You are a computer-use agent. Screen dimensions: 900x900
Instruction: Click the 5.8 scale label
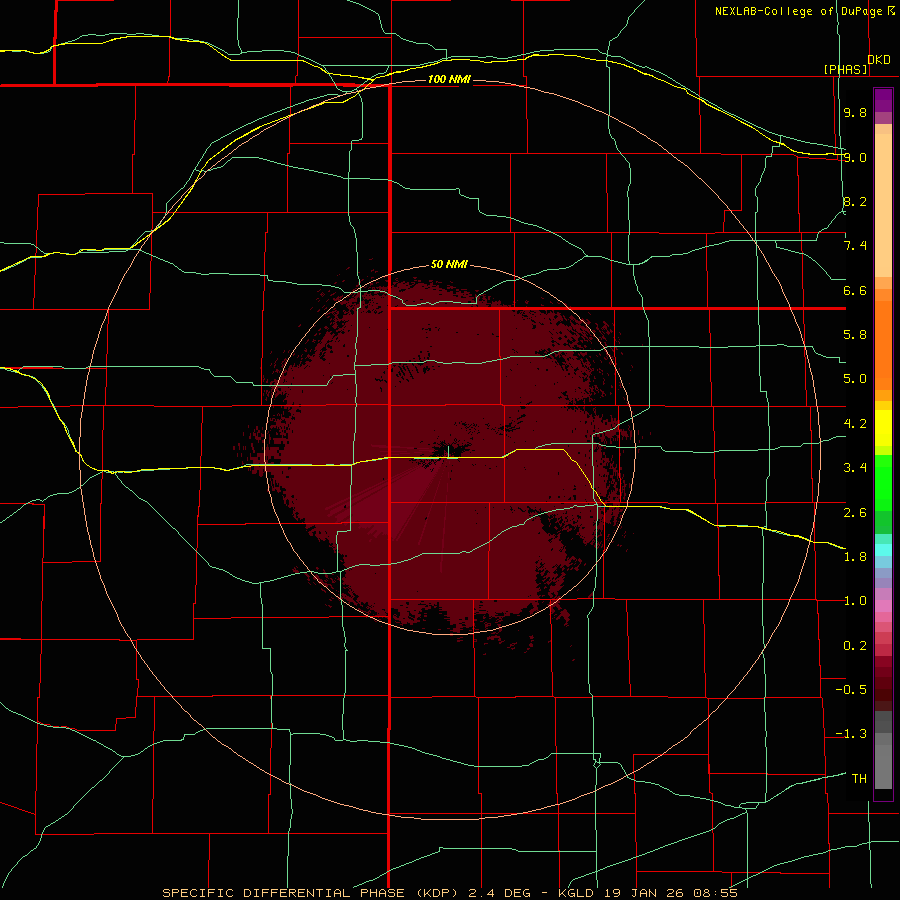click(x=855, y=335)
